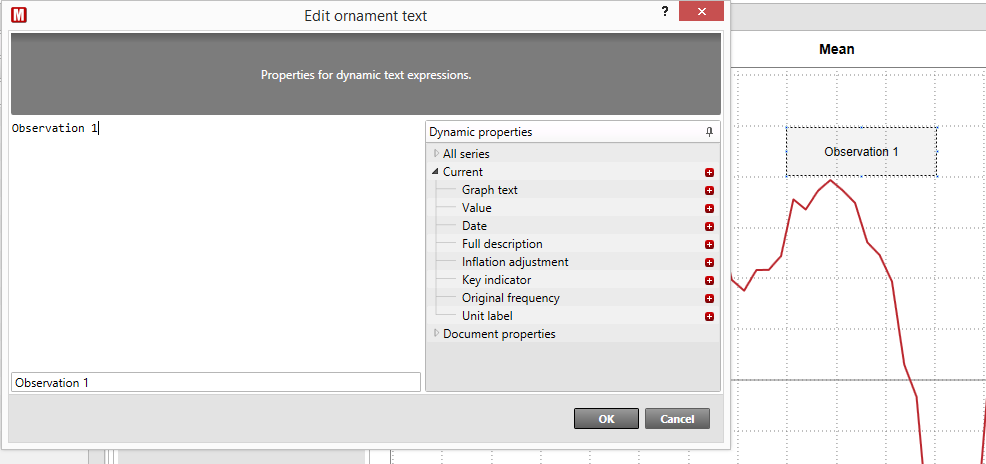
Task: Insert Value property using its red plus
Action: 709,209
